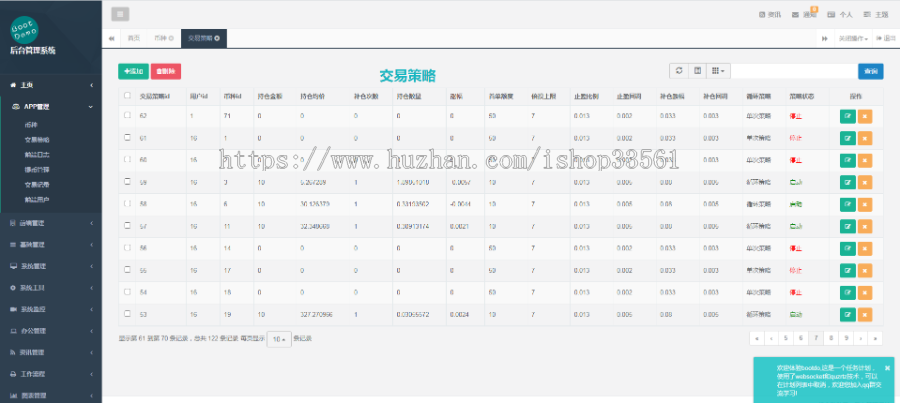
Task: Dismiss the welcome notification popup
Action: [x=887, y=367]
